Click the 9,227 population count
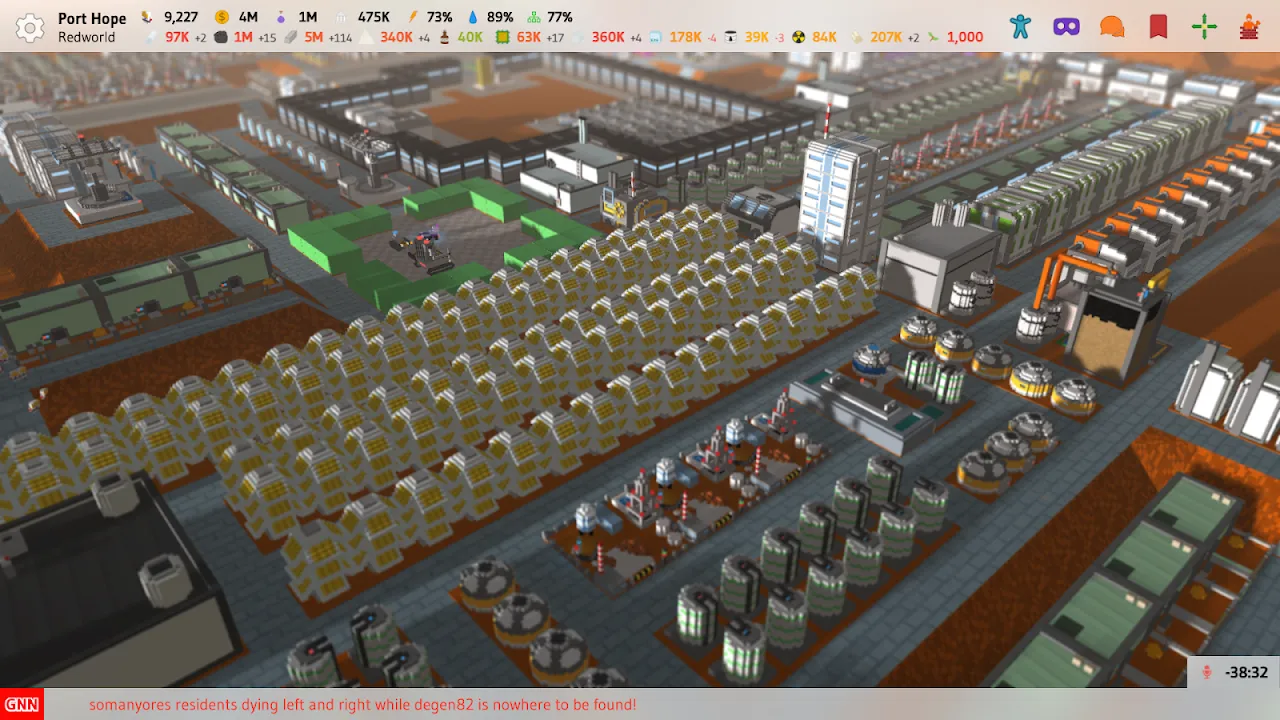The height and width of the screenshot is (720, 1280). point(181,17)
